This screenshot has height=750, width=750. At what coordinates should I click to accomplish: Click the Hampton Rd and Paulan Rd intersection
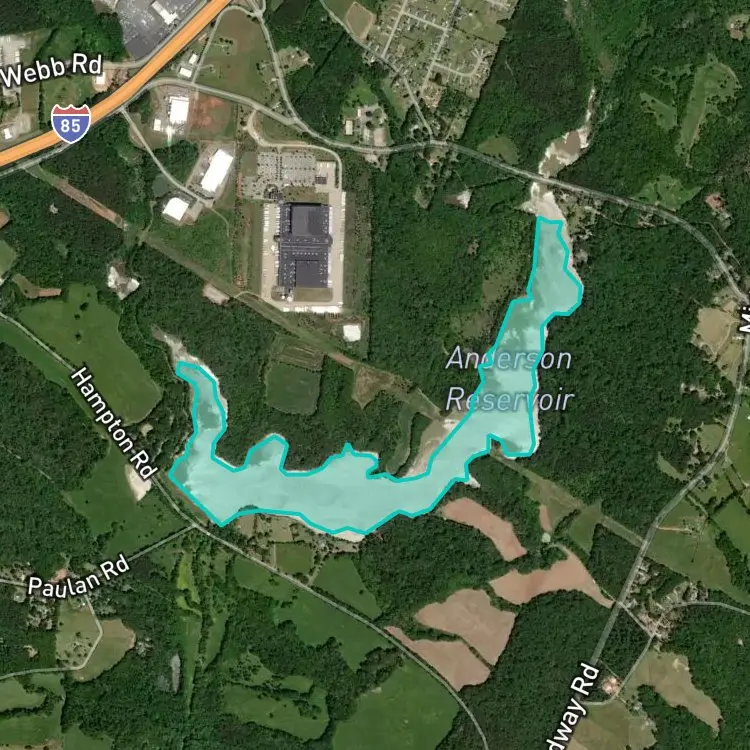point(195,526)
